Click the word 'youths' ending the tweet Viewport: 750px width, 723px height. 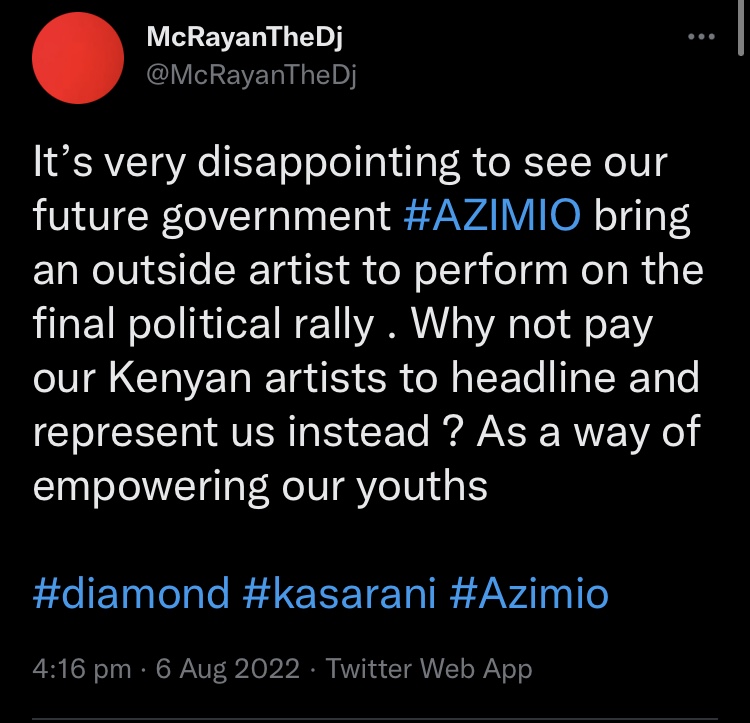pos(421,487)
